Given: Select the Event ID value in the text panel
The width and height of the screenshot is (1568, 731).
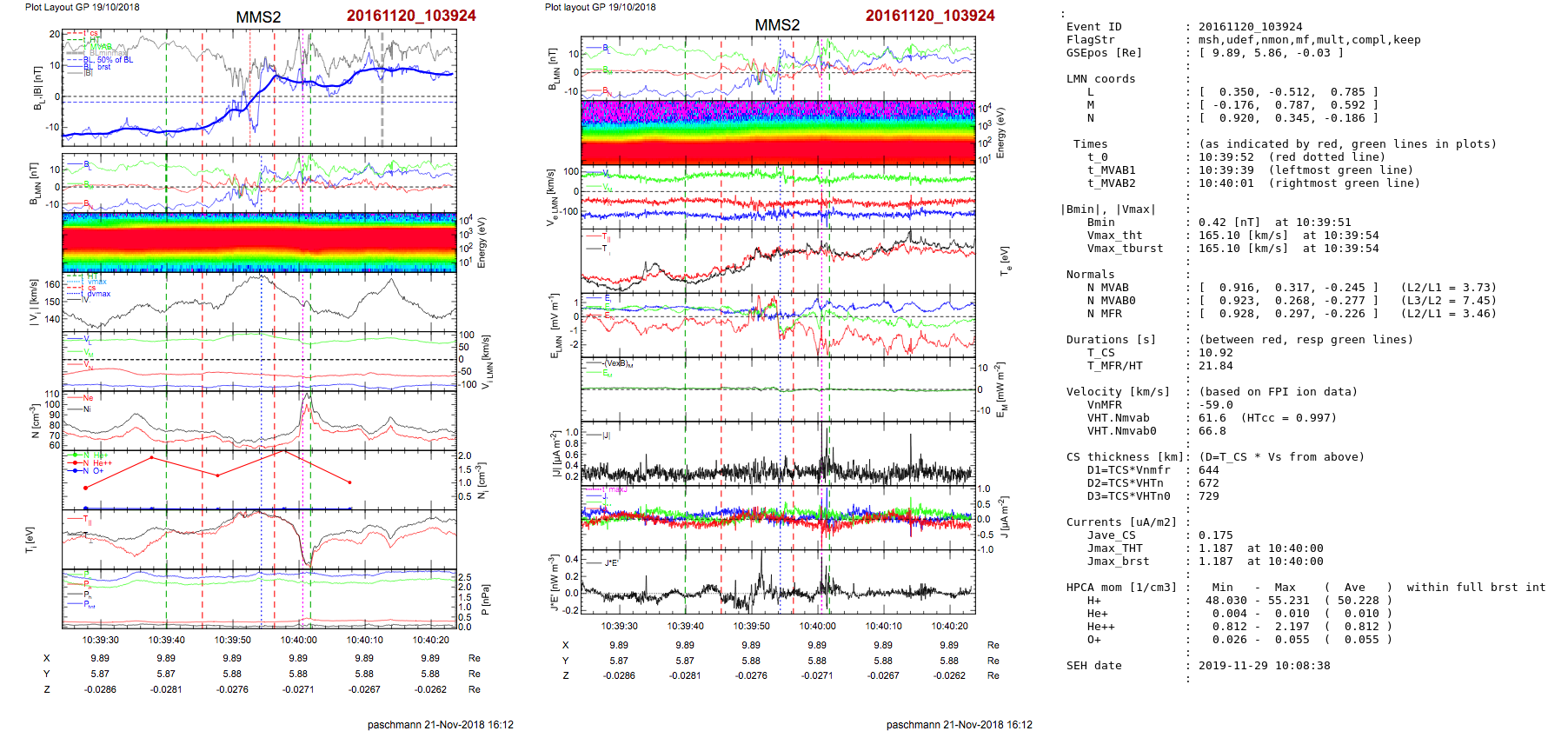Looking at the screenshot, I should pyautogui.click(x=1250, y=27).
